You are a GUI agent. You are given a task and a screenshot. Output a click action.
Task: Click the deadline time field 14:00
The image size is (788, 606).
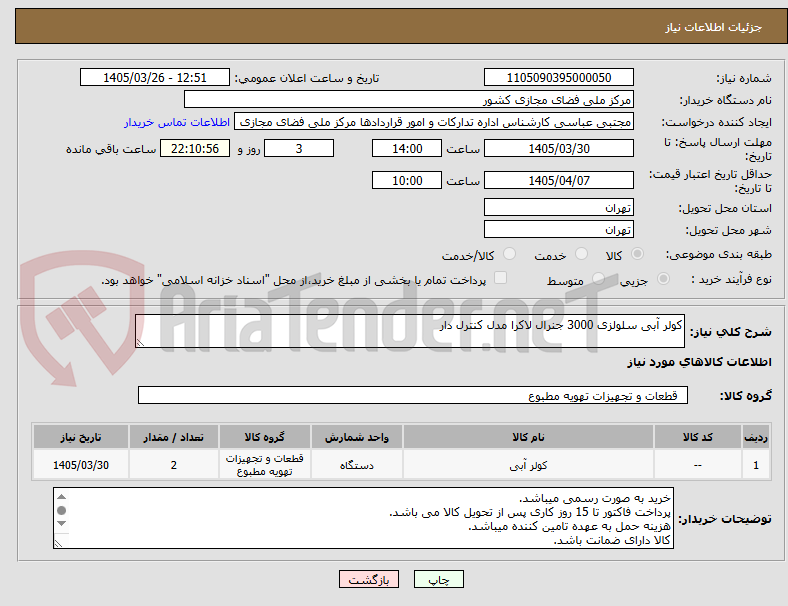[x=407, y=149]
